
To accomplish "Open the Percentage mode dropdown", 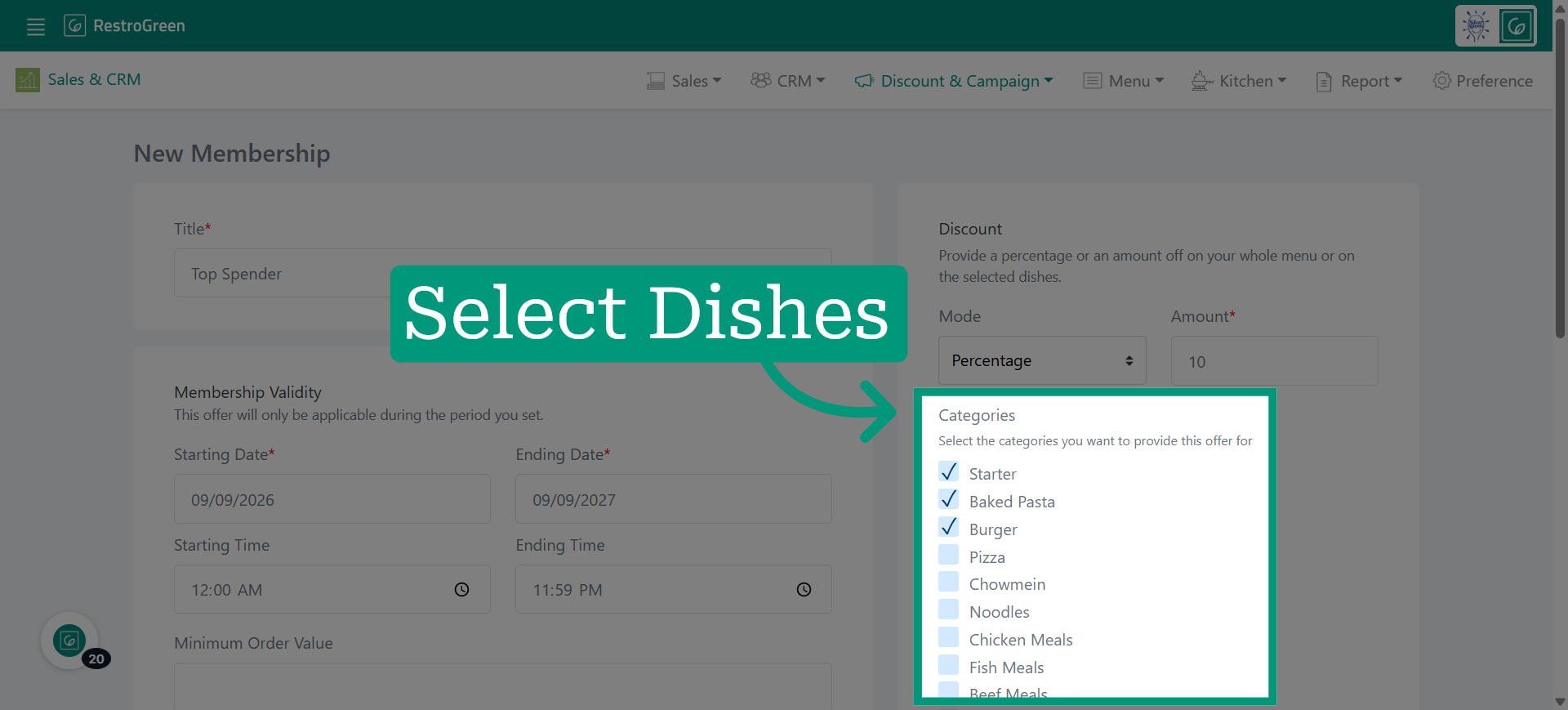I will (x=1042, y=360).
